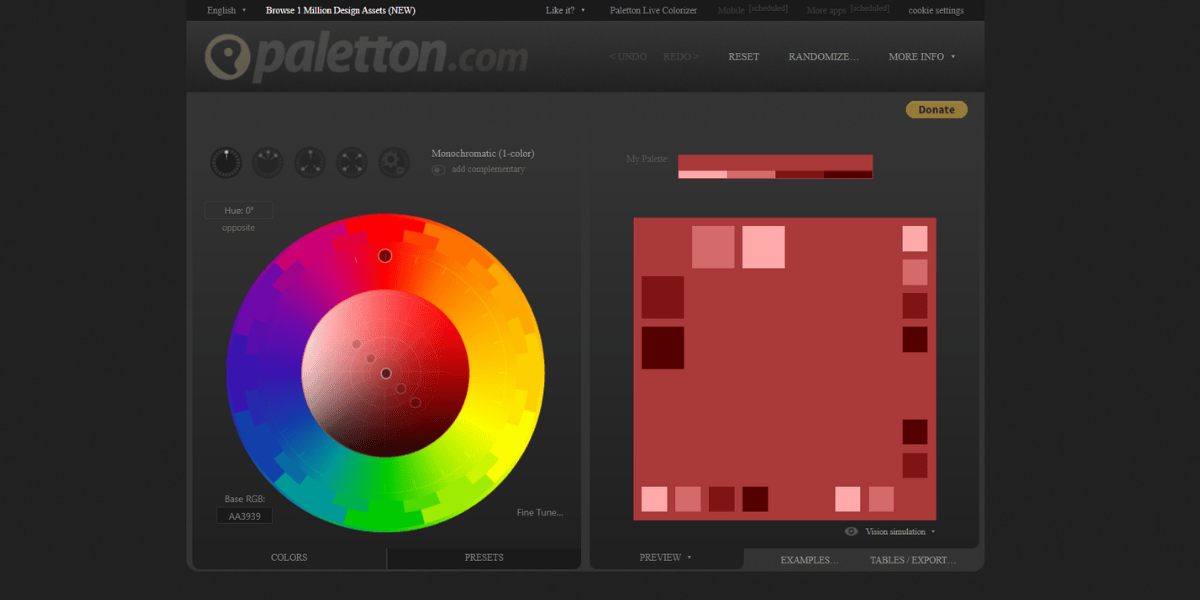Select the Free style gears mode icon
The height and width of the screenshot is (600, 1200).
(x=394, y=163)
